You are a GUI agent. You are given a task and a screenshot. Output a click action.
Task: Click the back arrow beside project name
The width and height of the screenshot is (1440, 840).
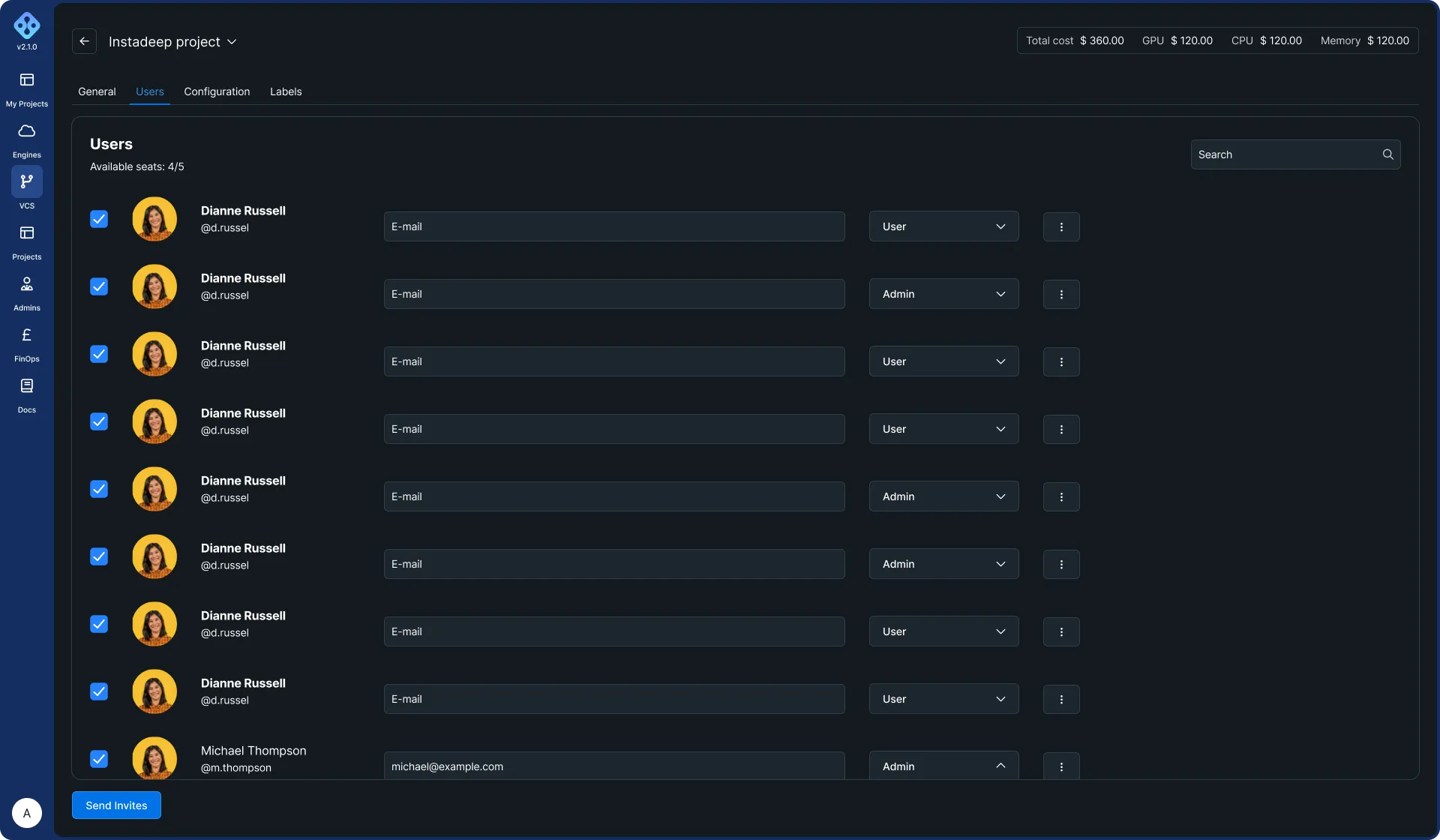tap(85, 41)
